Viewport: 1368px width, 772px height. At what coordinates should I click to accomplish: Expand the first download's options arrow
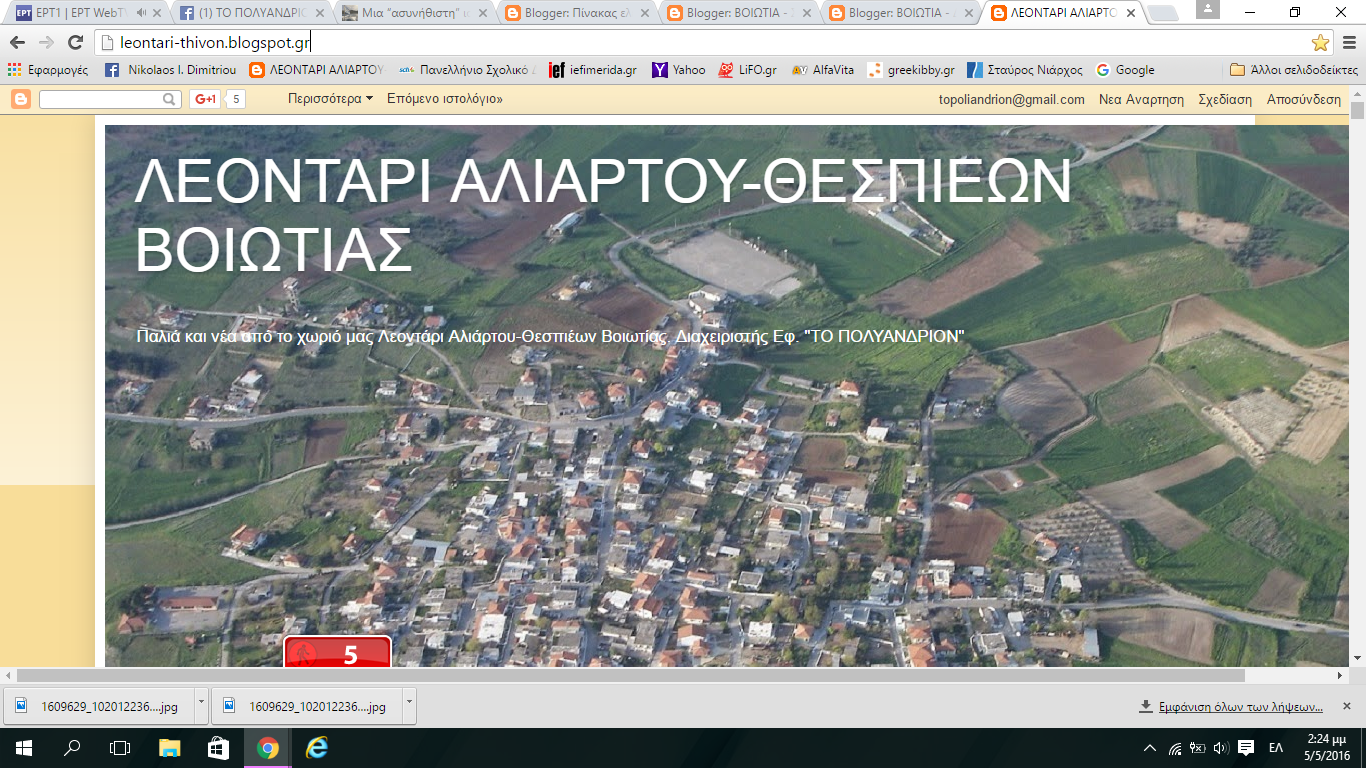[201, 706]
